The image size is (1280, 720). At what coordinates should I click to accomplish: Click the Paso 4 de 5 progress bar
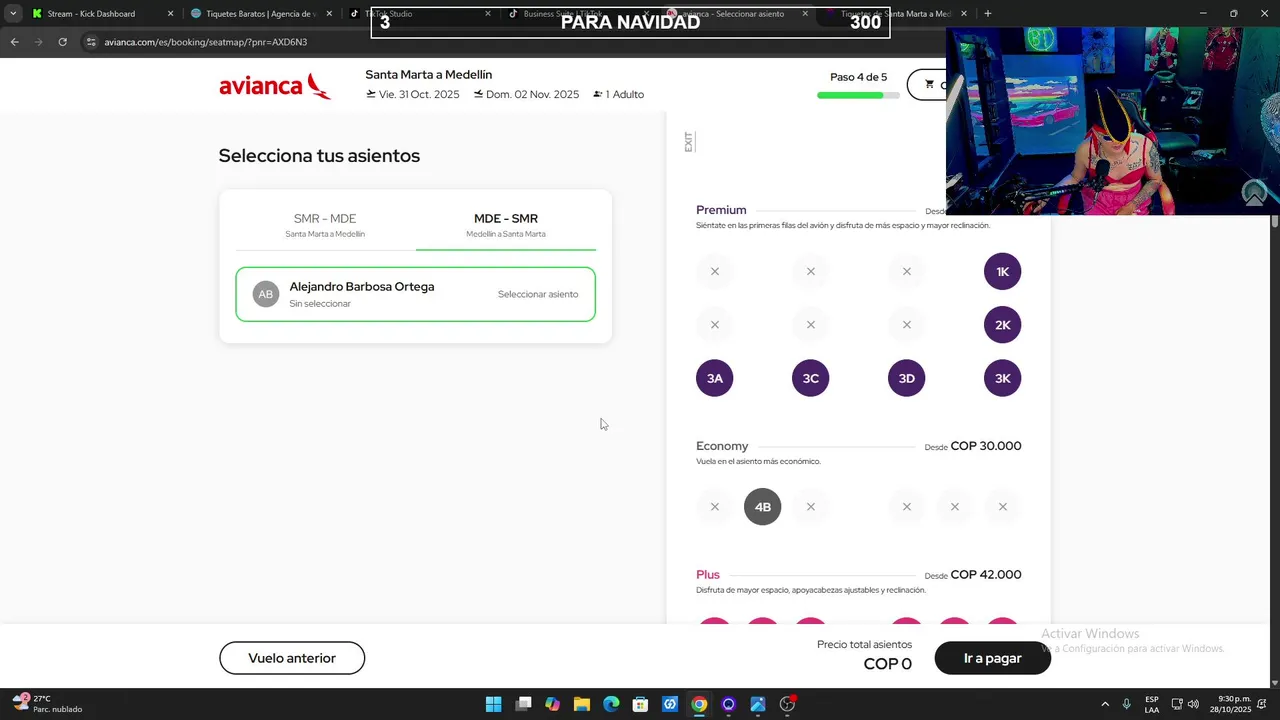pos(857,95)
